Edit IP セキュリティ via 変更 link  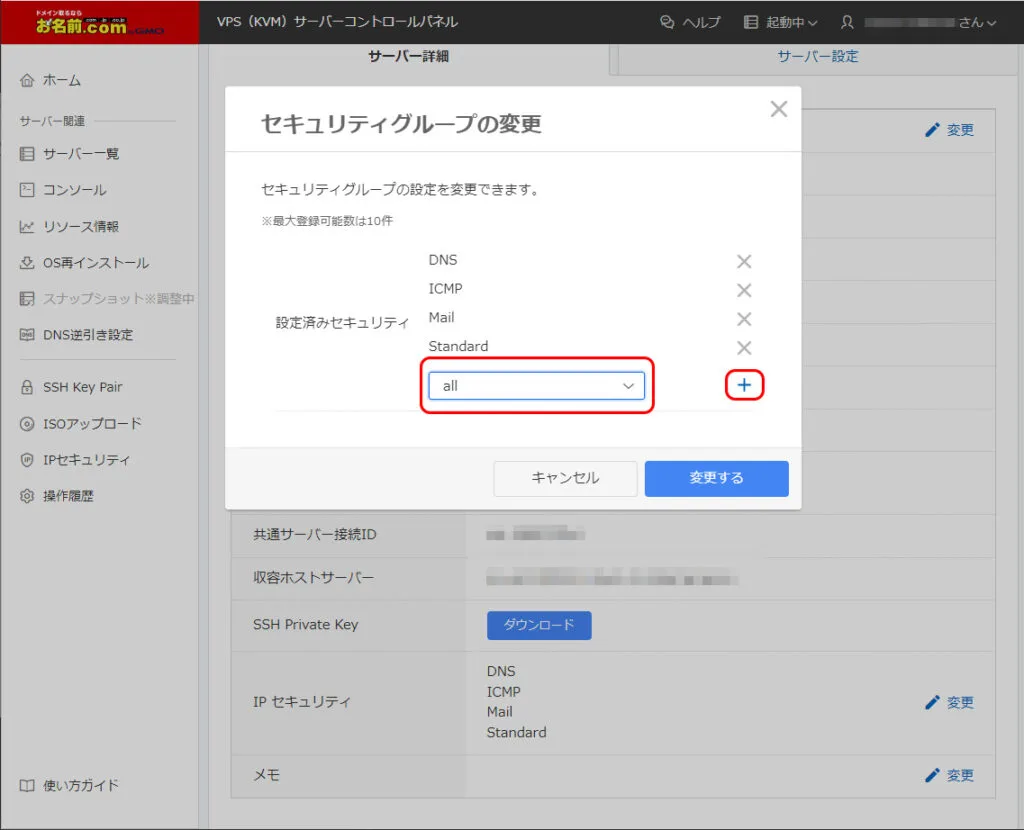tap(949, 703)
